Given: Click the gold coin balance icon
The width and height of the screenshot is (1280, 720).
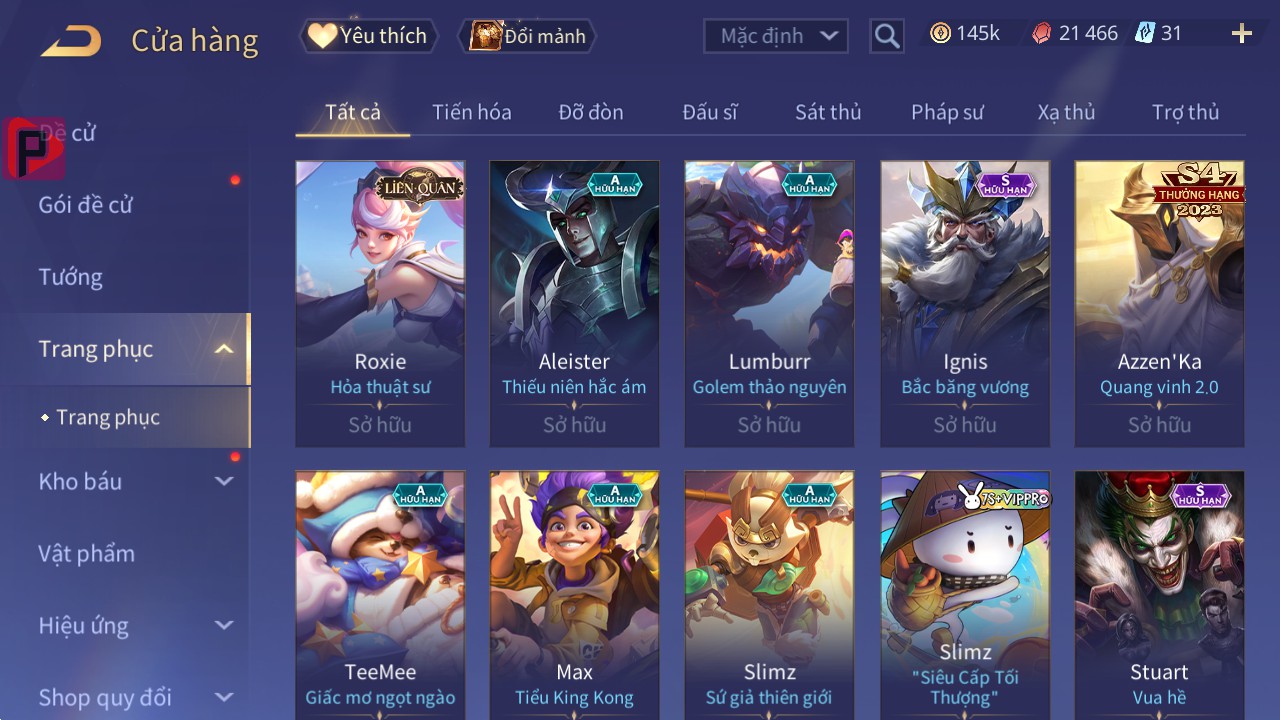Looking at the screenshot, I should 940,33.
